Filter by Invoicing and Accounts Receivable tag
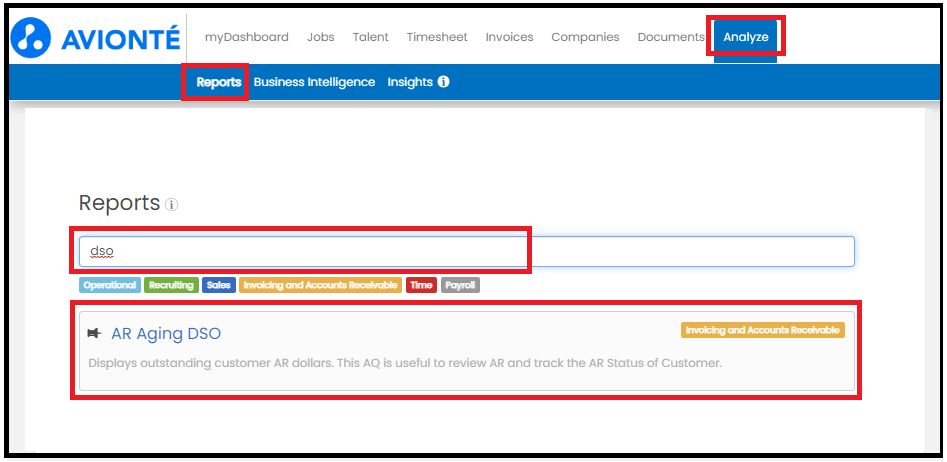Screen dimensions: 947x462 pyautogui.click(x=320, y=285)
